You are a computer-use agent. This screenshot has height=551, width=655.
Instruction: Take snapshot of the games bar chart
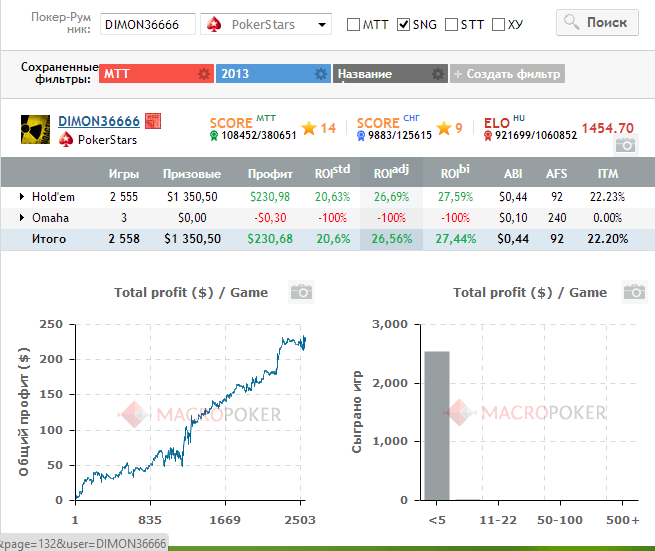[635, 292]
